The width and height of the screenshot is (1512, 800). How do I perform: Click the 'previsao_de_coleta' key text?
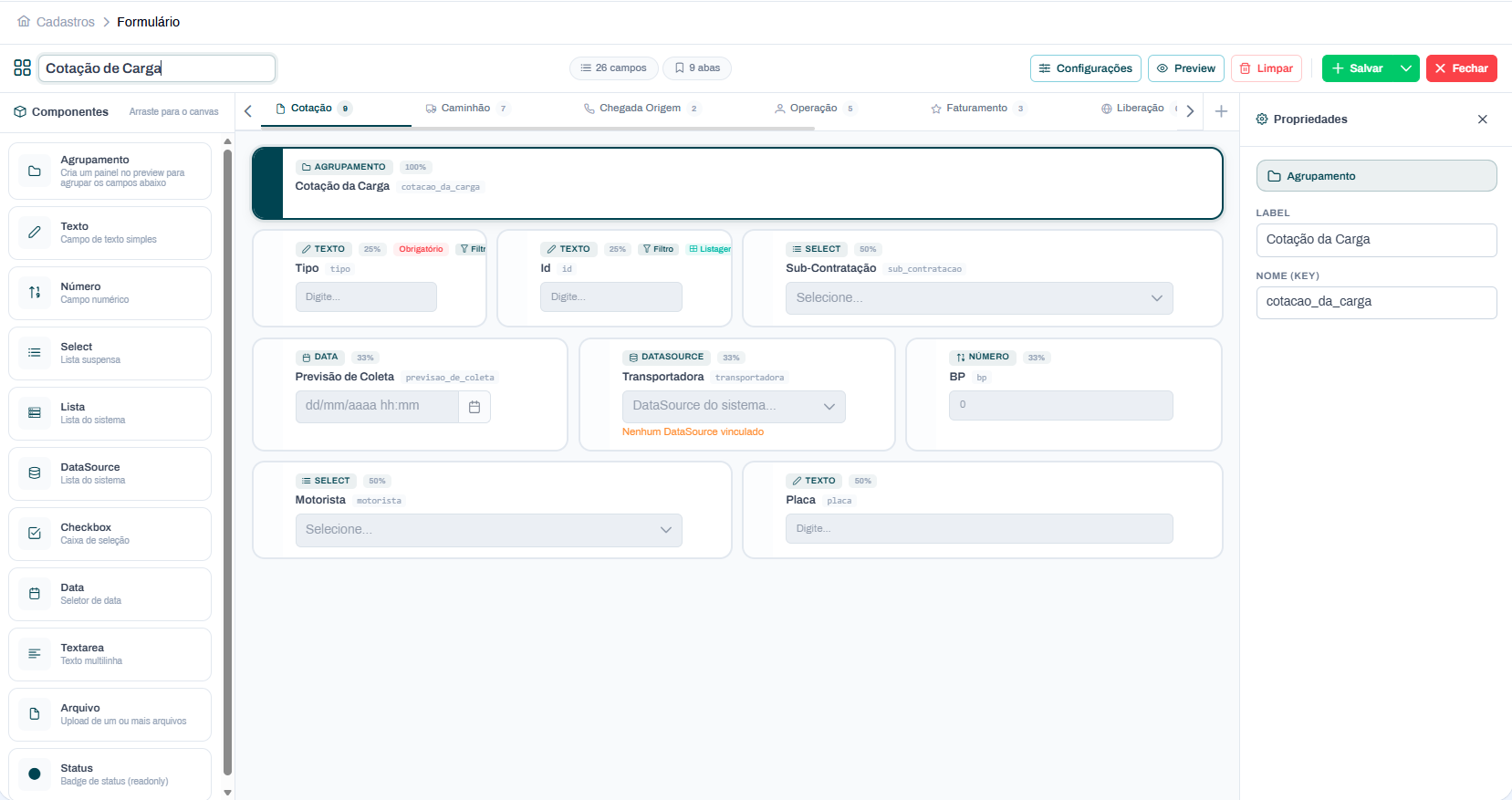pos(450,378)
